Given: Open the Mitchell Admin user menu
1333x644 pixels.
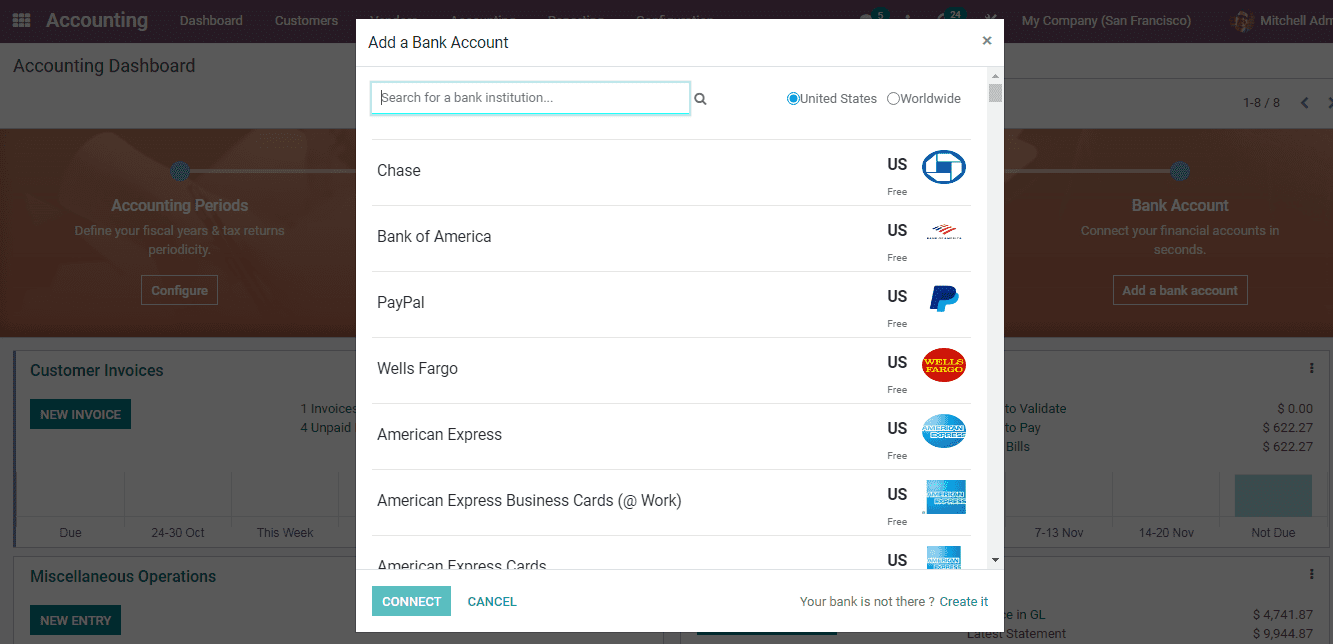Looking at the screenshot, I should (x=1290, y=20).
